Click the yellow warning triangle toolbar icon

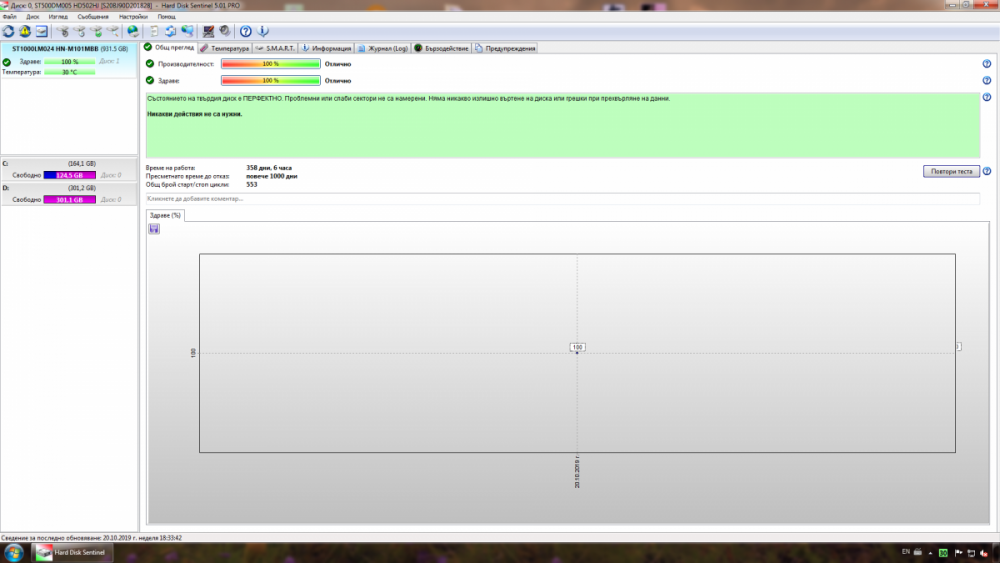pyautogui.click(x=25, y=31)
